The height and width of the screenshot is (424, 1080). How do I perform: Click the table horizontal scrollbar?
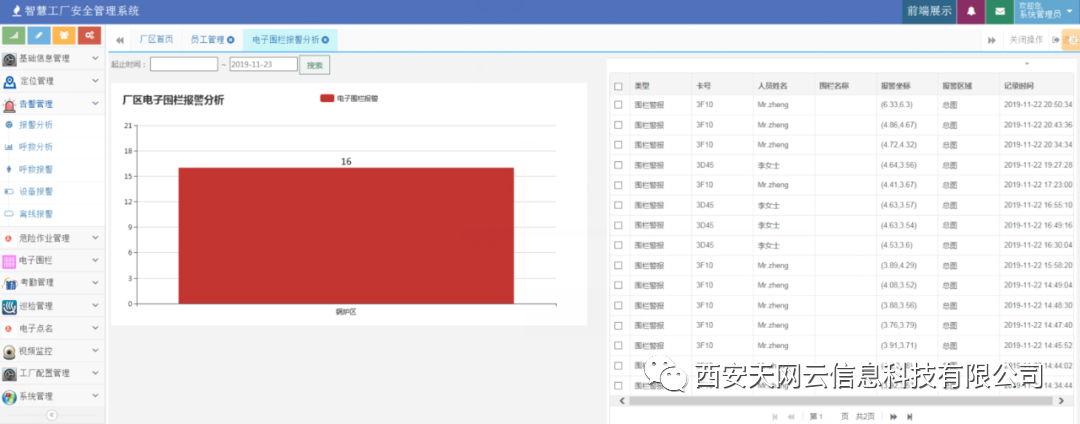tap(839, 401)
